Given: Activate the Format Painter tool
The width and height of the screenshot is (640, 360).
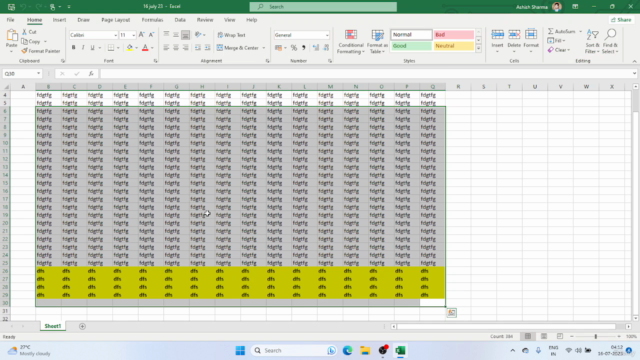Looking at the screenshot, I should click(41, 51).
